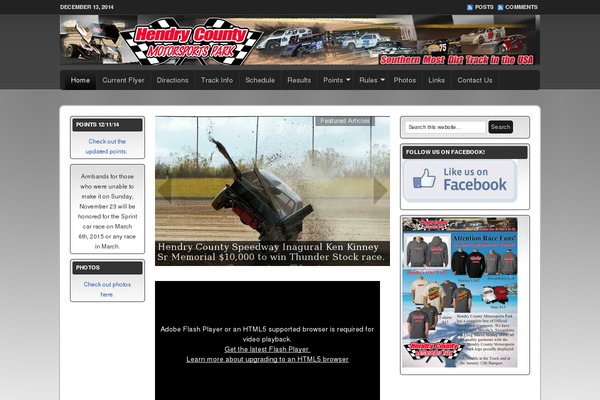600x400 pixels.
Task: Select Home in the navigation bar
Action: tap(80, 80)
